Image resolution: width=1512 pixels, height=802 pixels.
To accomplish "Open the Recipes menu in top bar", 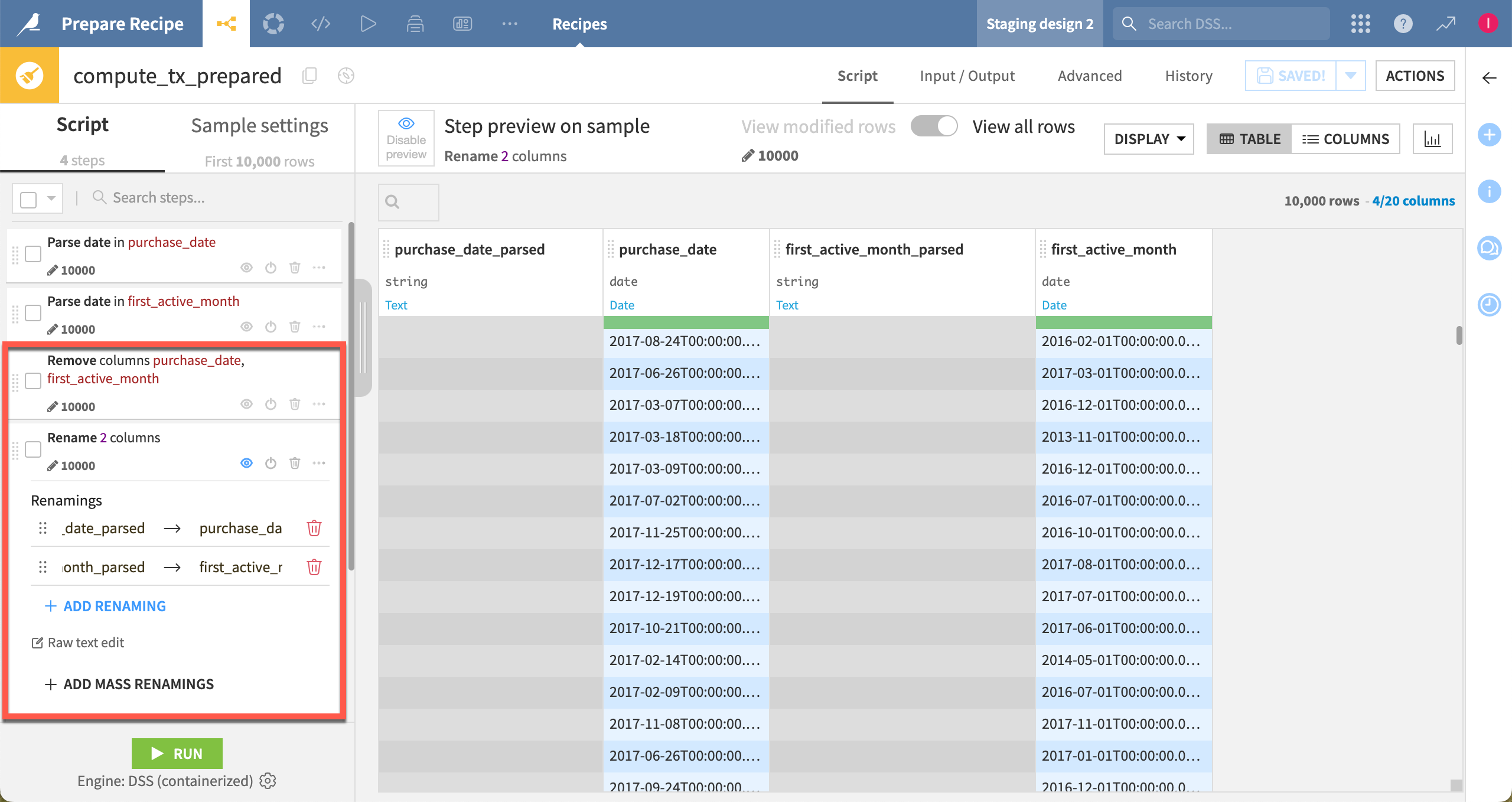I will pyautogui.click(x=579, y=24).
